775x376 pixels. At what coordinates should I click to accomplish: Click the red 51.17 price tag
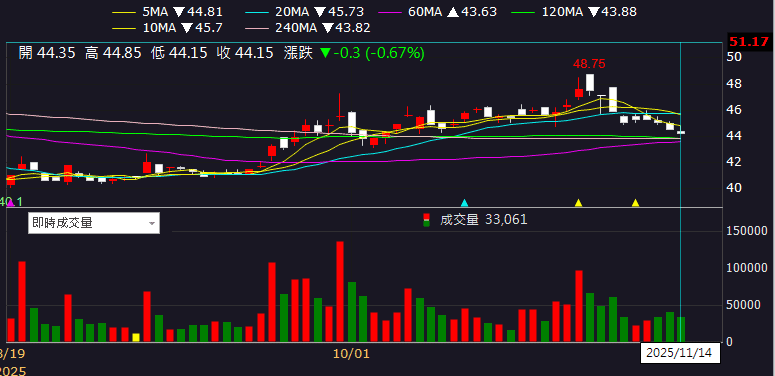point(750,42)
